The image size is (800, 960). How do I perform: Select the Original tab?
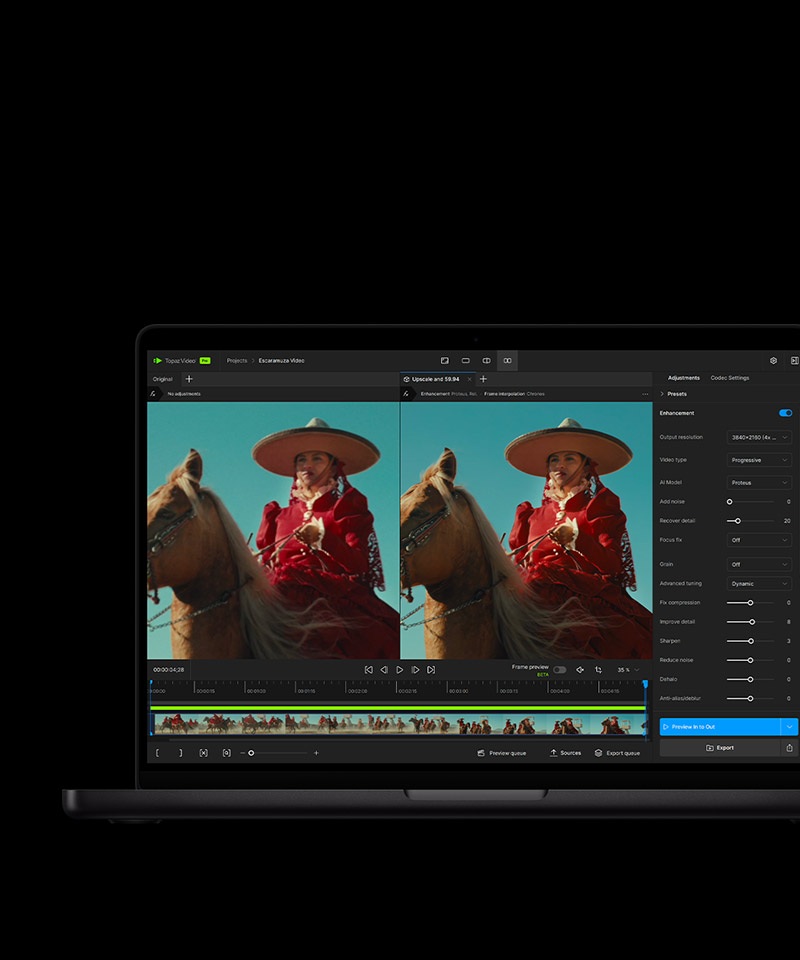coord(162,379)
